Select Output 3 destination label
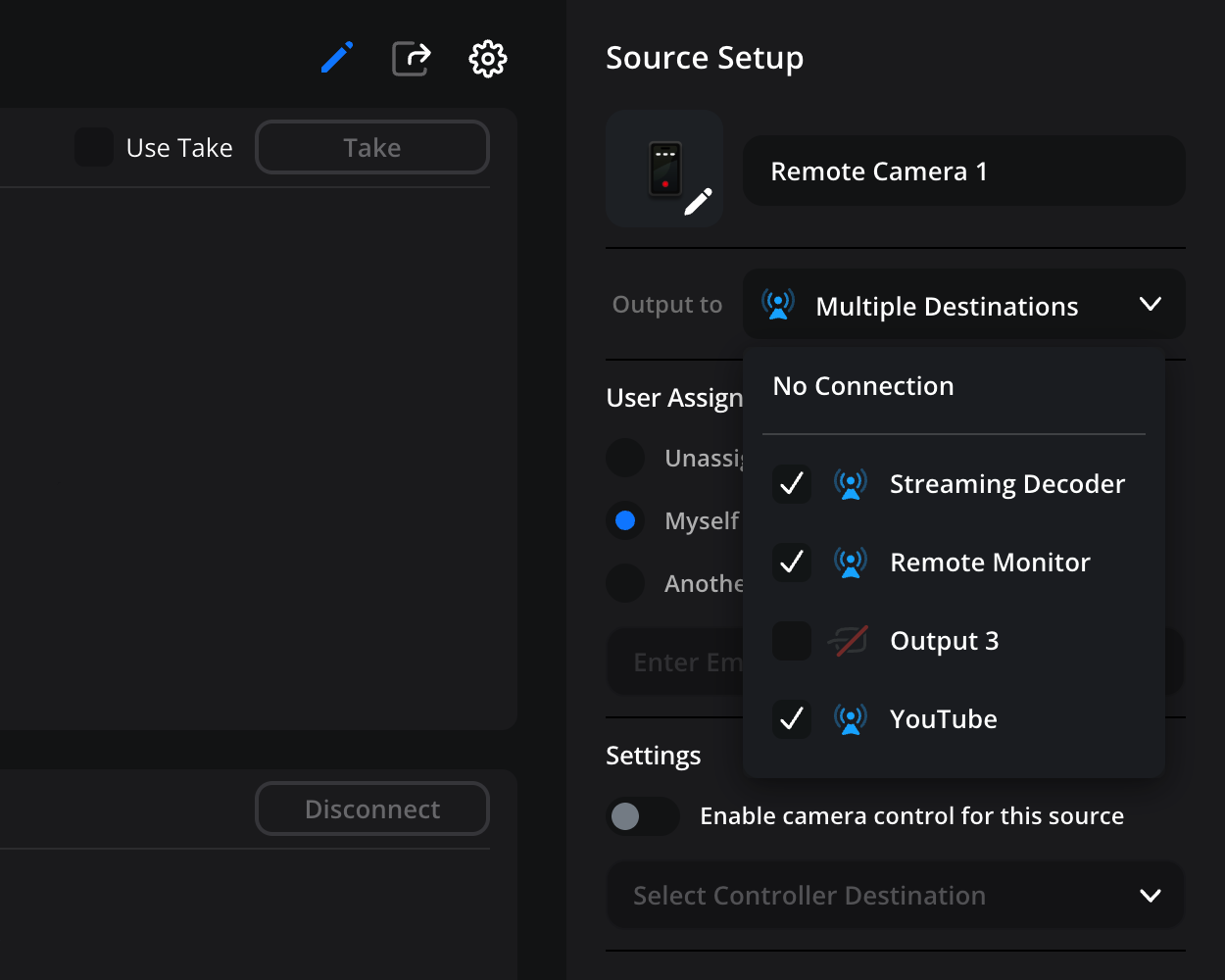The image size is (1225, 980). pyautogui.click(x=944, y=641)
